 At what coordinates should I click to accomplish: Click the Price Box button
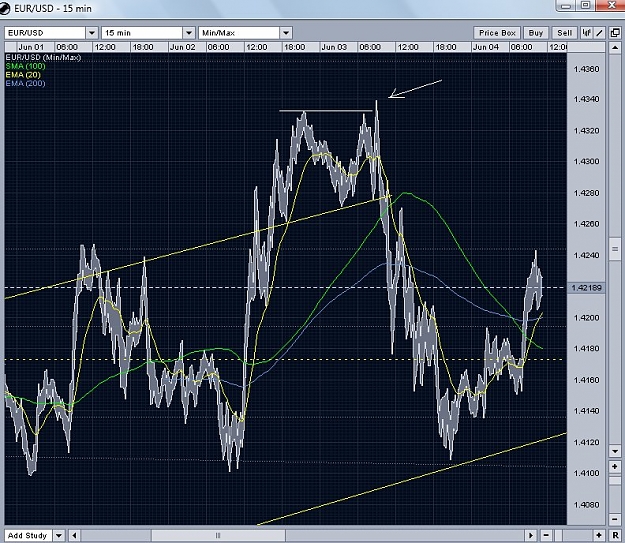pyautogui.click(x=497, y=33)
